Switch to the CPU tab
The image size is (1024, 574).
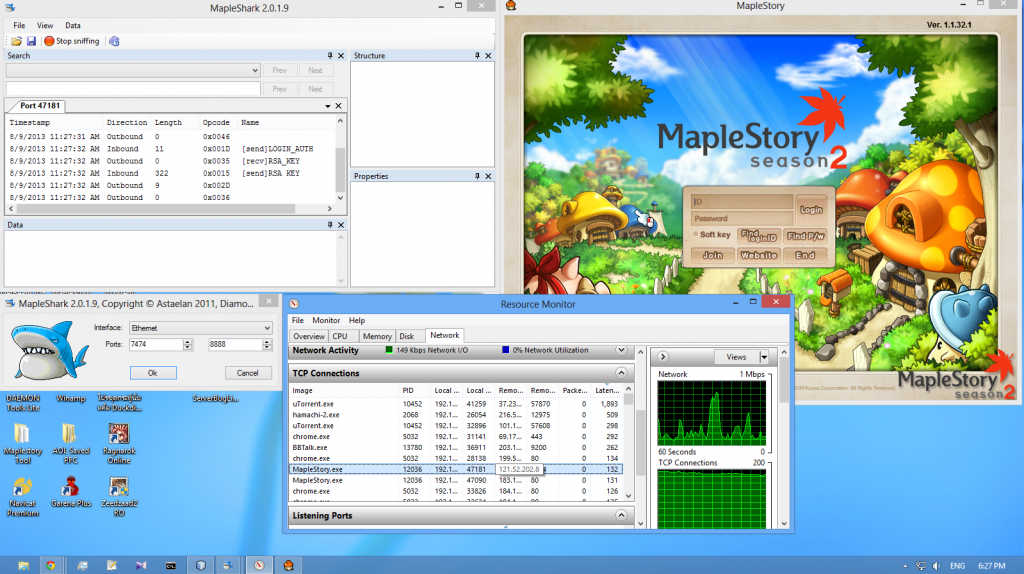coord(340,336)
